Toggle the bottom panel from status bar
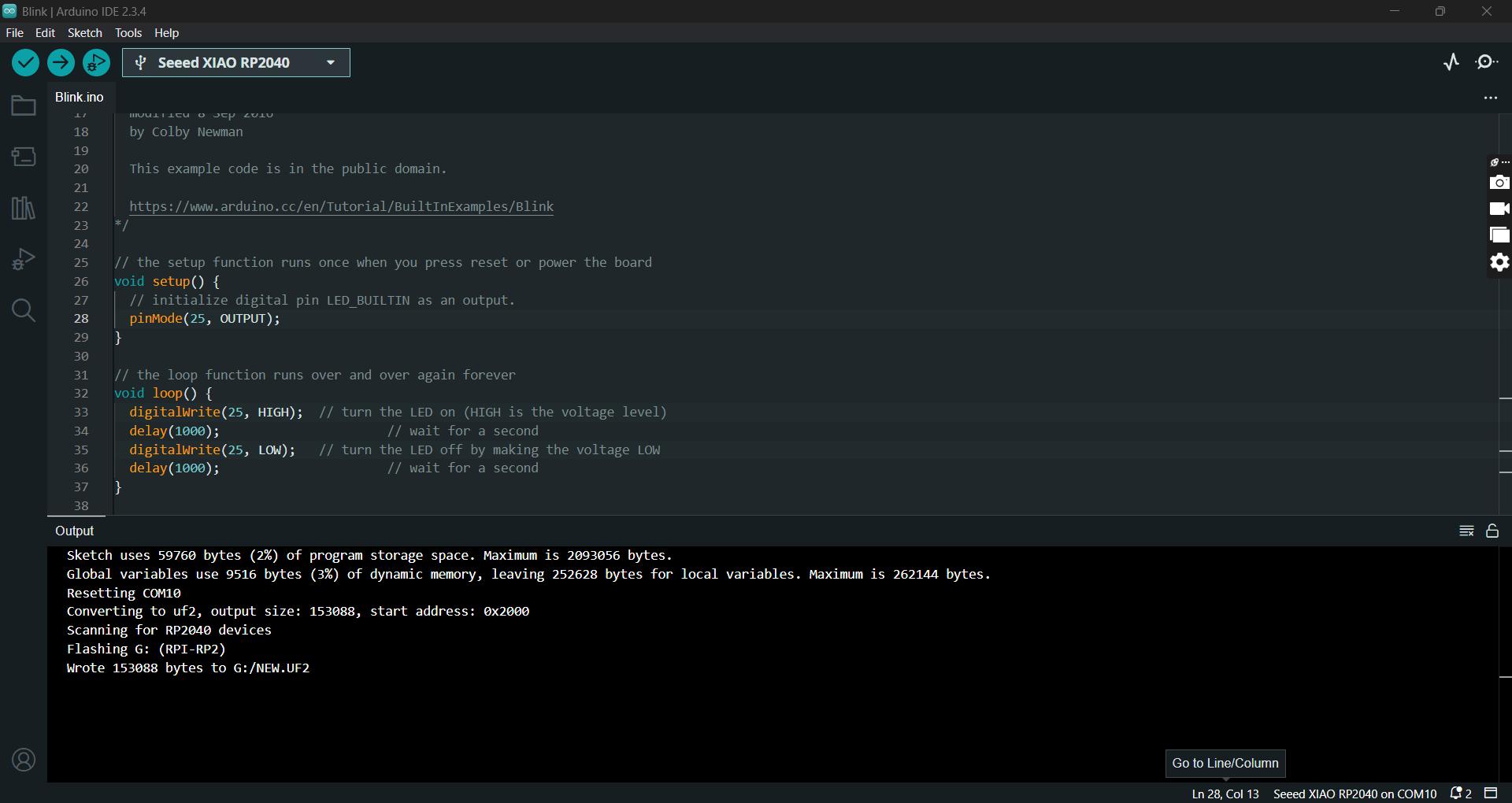1512x803 pixels. (x=1491, y=793)
